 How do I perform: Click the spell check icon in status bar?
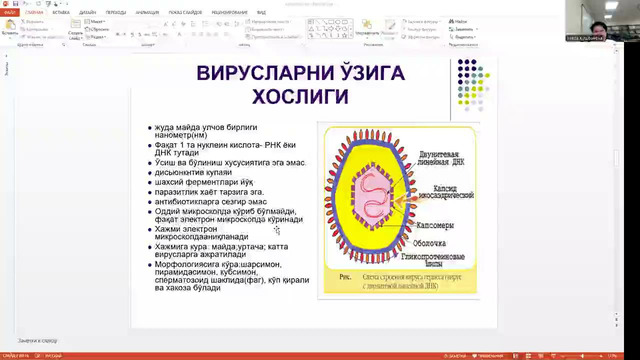click(38, 356)
